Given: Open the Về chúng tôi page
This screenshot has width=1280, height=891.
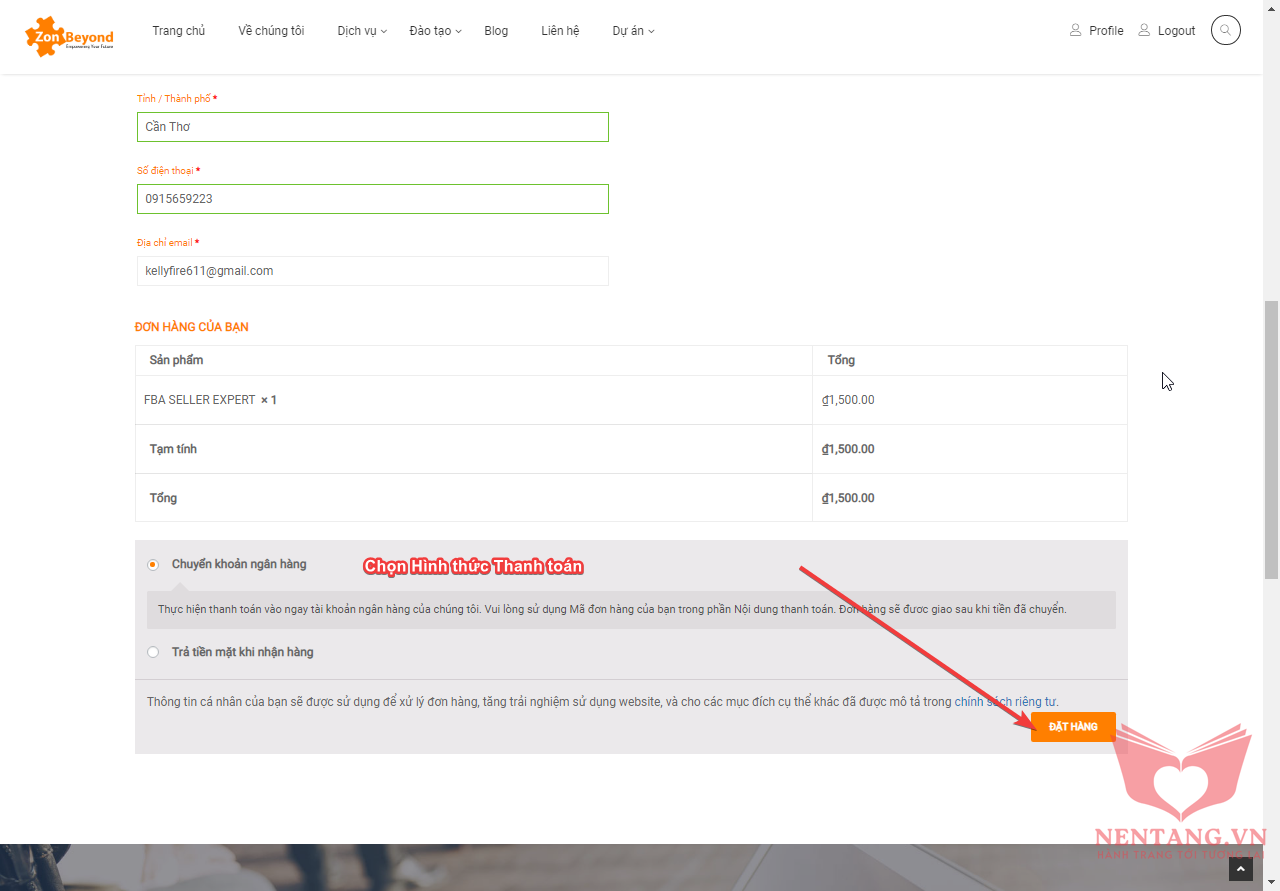Looking at the screenshot, I should pos(271,31).
